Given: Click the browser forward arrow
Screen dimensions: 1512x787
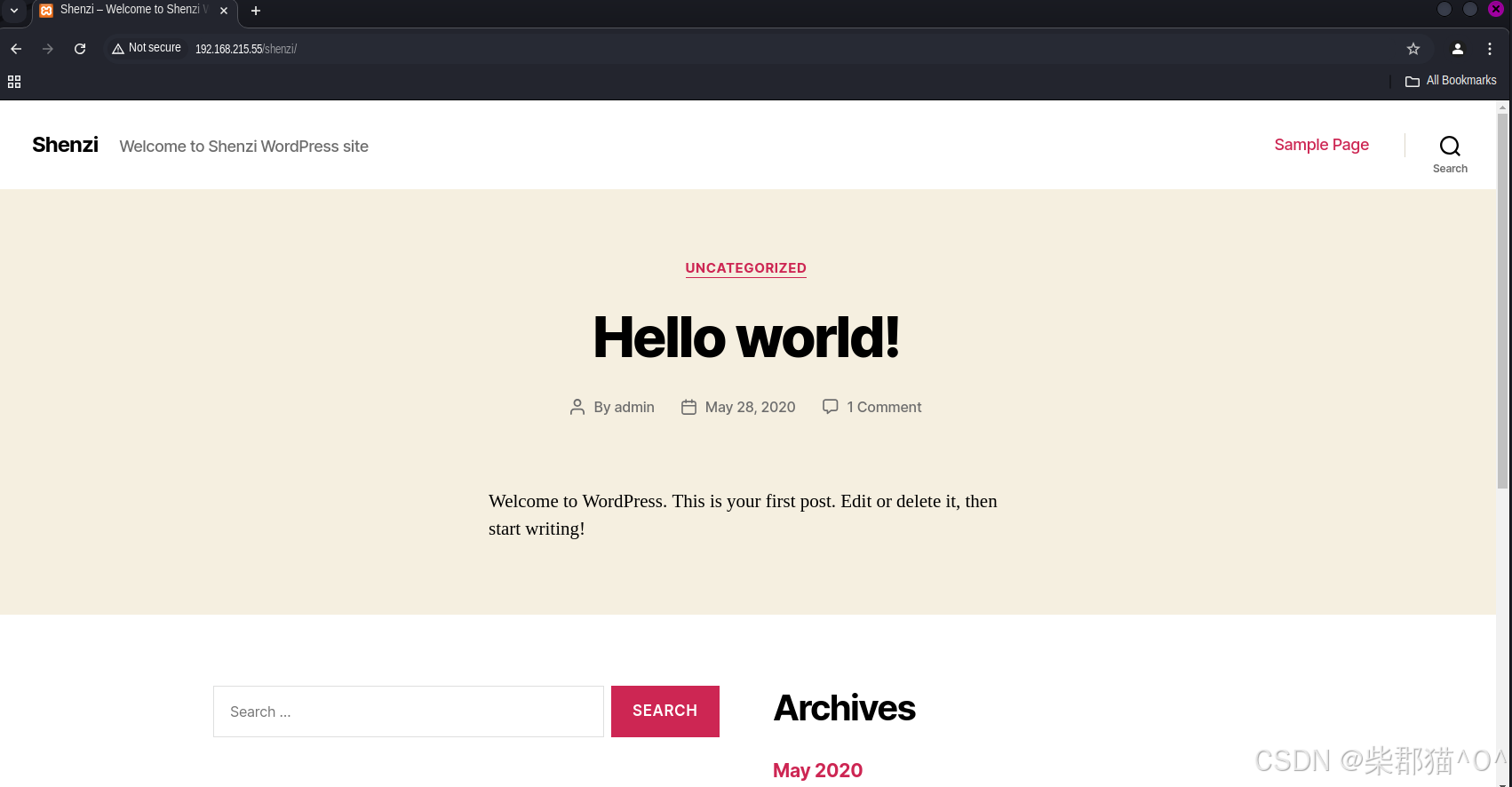Looking at the screenshot, I should [48, 49].
